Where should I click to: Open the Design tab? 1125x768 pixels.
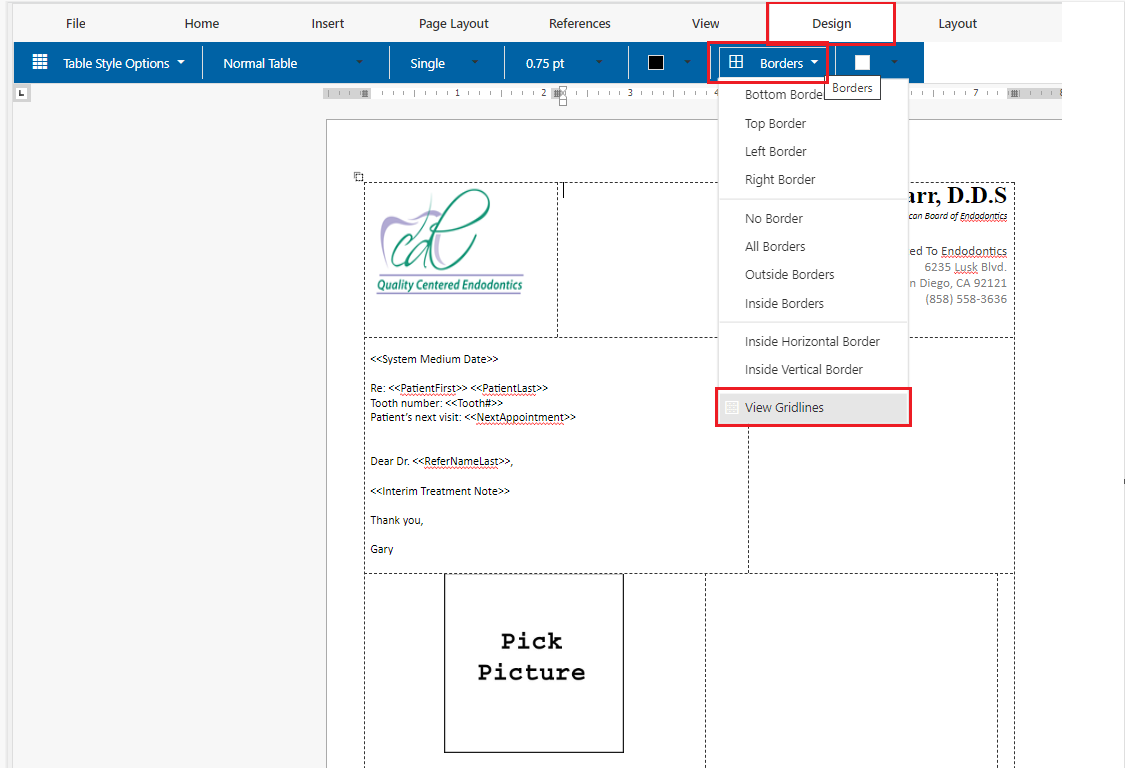831,24
